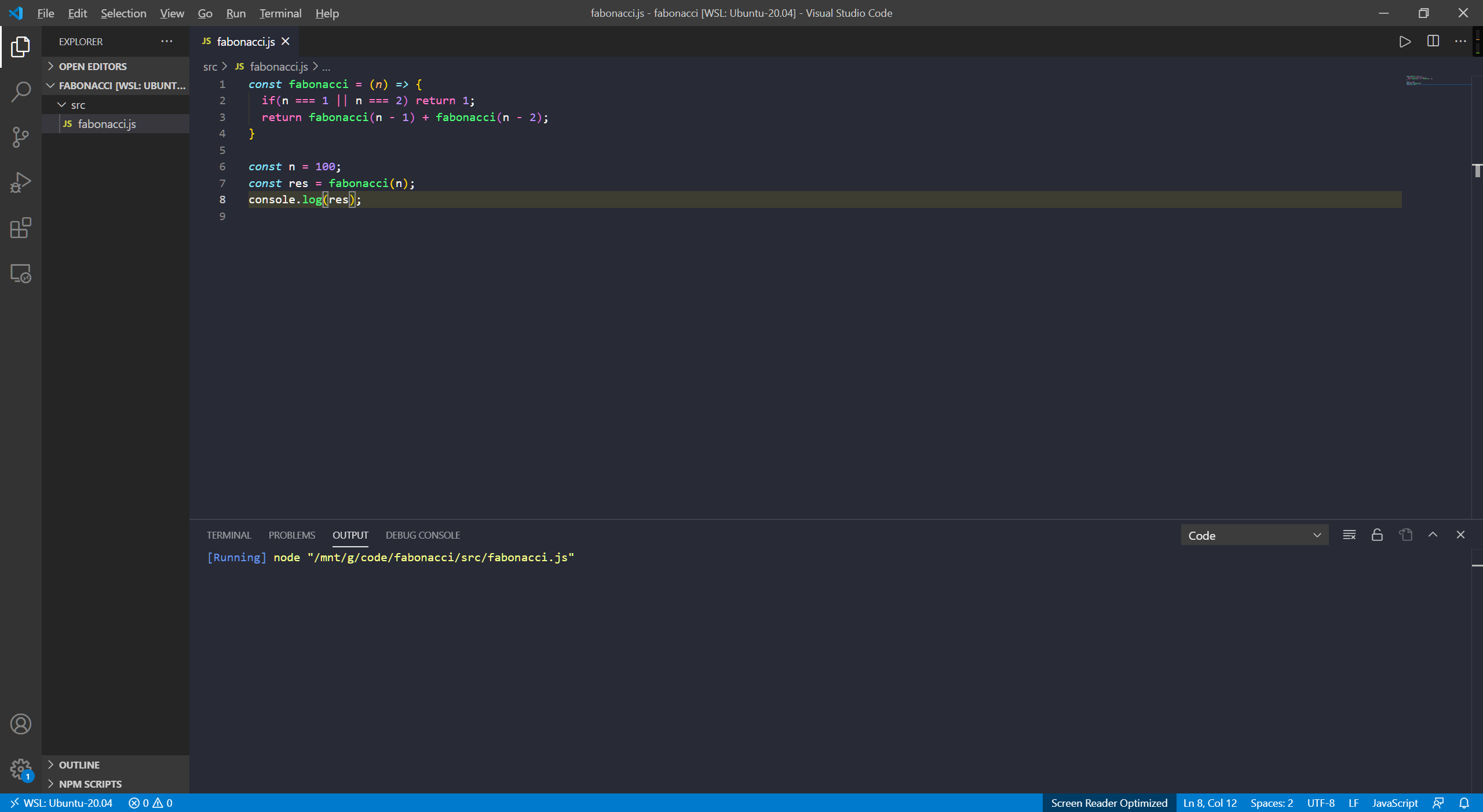Close the bottom panel

click(1460, 535)
